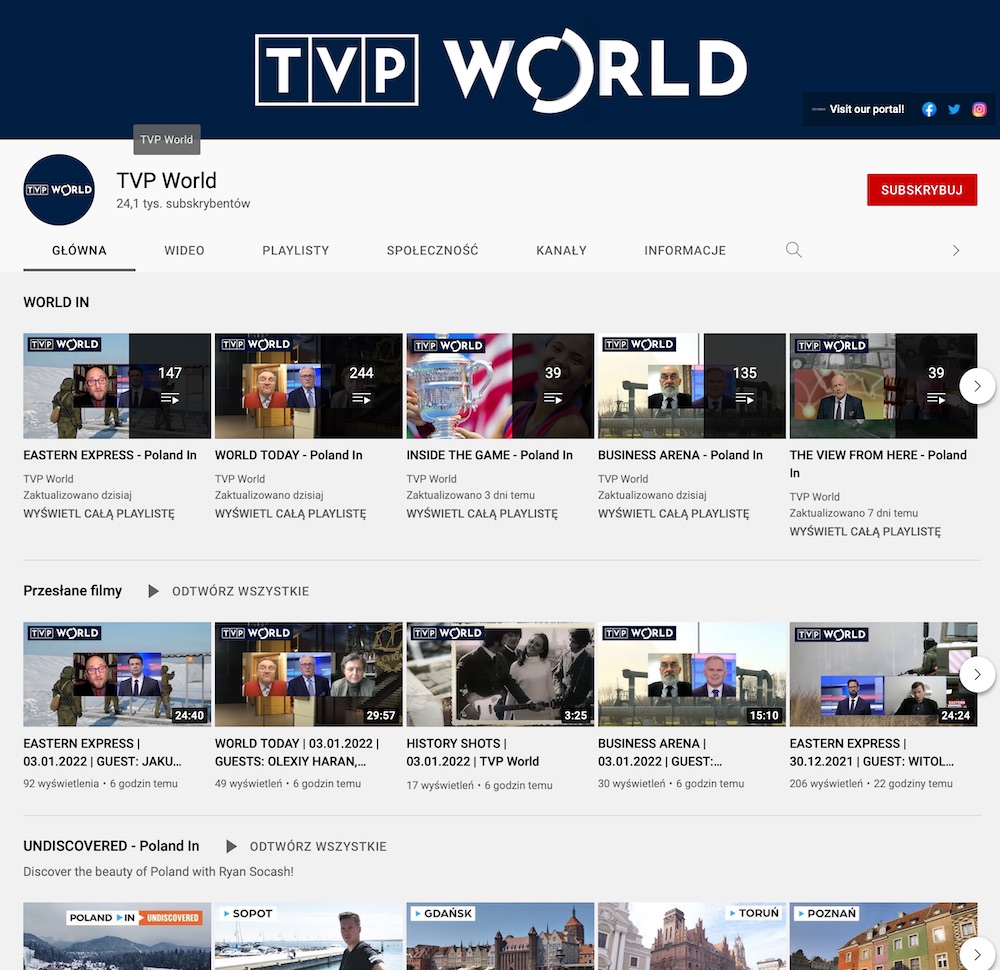This screenshot has height=970, width=1000.
Task: Open BUSINESS ARENA 03.01.2022 video thumbnail
Action: pyautogui.click(x=692, y=674)
